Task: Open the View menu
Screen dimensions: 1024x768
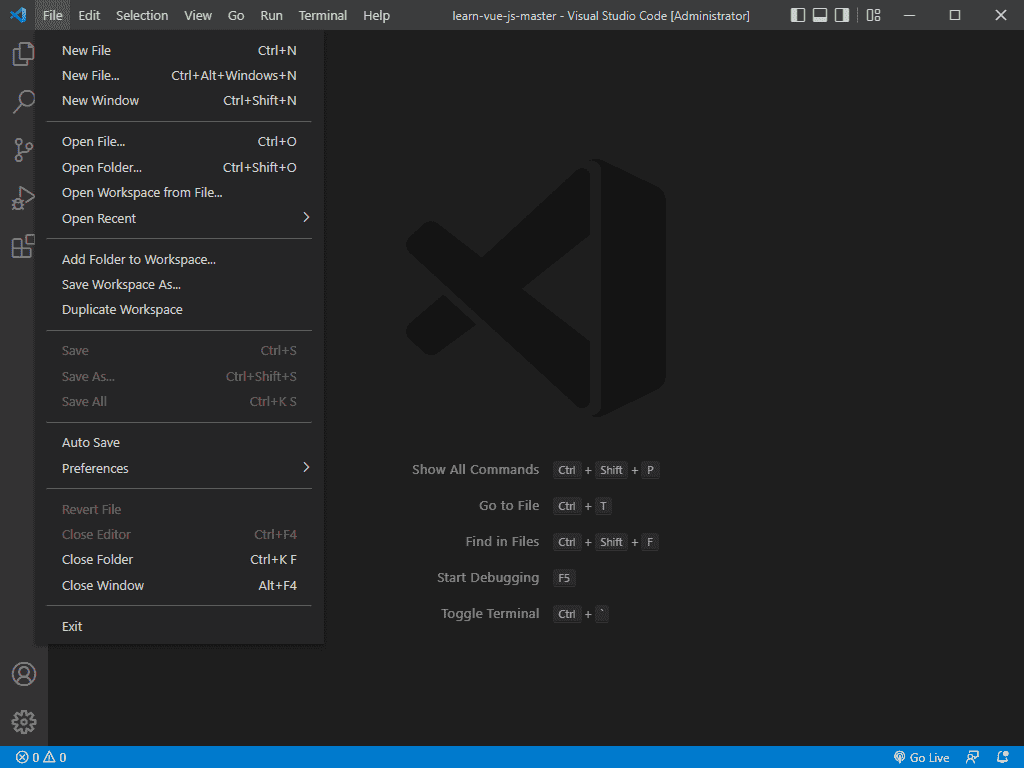Action: click(x=198, y=15)
